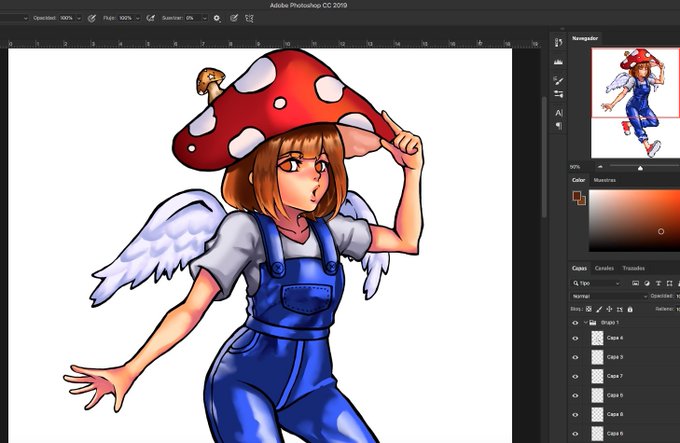
Task: Open symmetry paint butterfly icon
Action: (249, 18)
